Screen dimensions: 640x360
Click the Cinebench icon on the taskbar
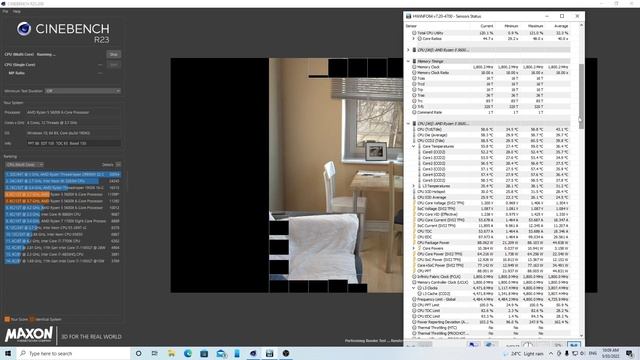click(253, 353)
